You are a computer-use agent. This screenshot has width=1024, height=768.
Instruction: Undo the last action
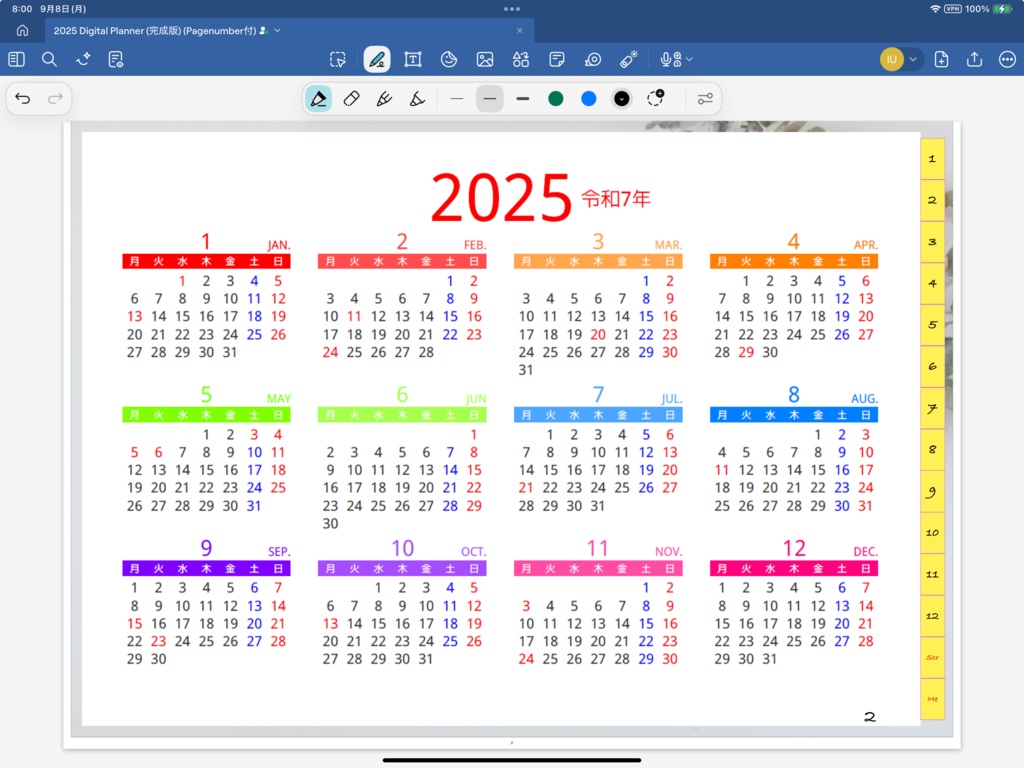(x=23, y=98)
